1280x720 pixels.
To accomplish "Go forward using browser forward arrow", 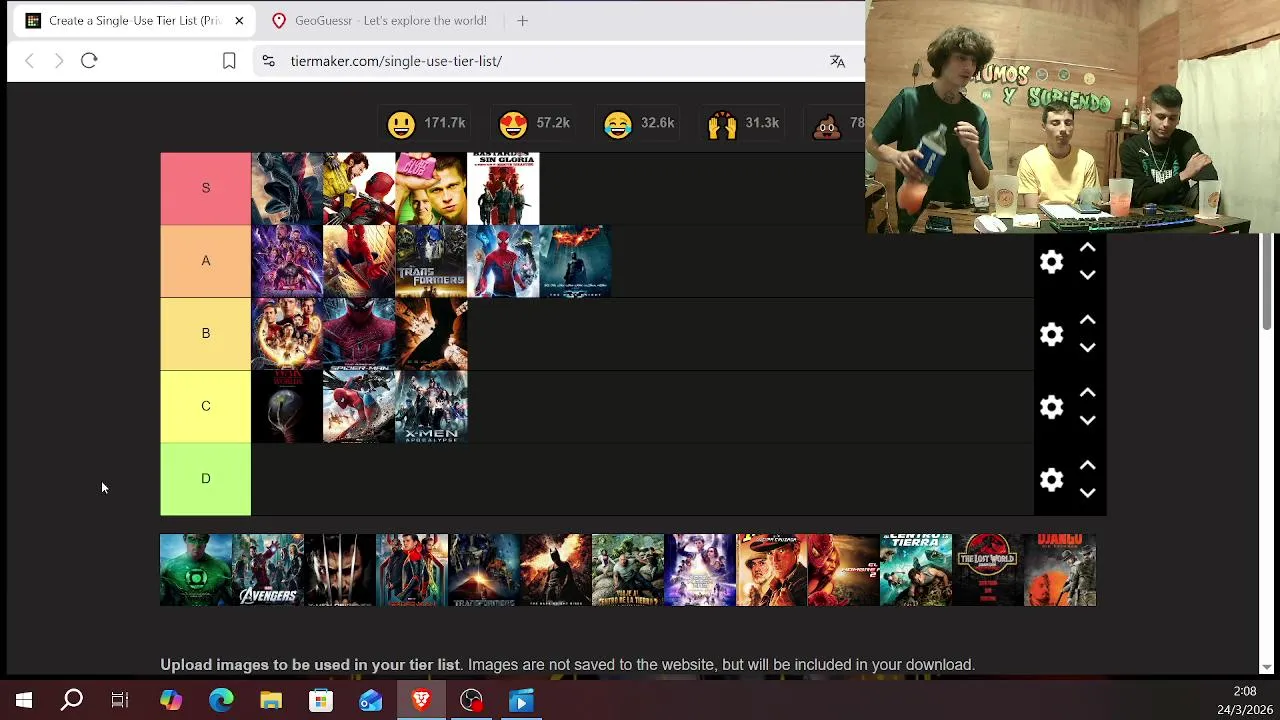I will [59, 61].
